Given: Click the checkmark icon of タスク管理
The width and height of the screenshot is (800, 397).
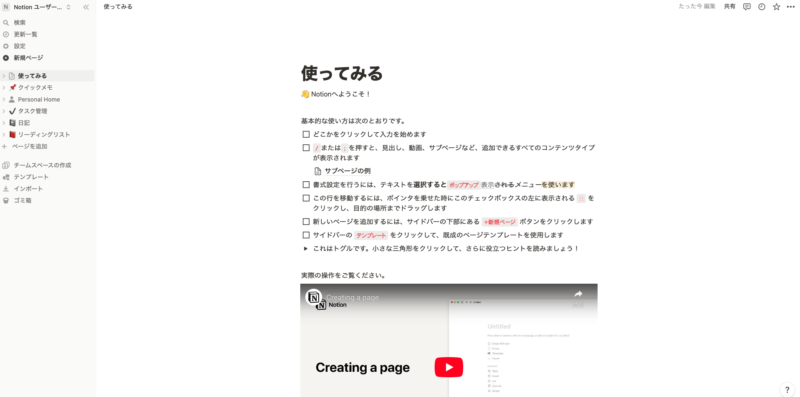Looking at the screenshot, I should click(x=12, y=111).
